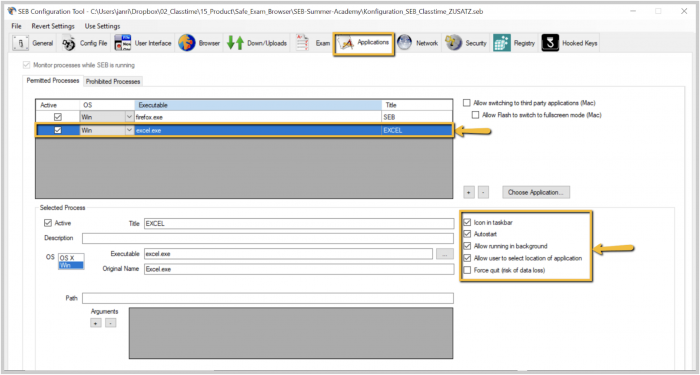The width and height of the screenshot is (700, 375).
Task: Enable Allow Flash fullscreen mode (Mac)
Action: [476, 115]
